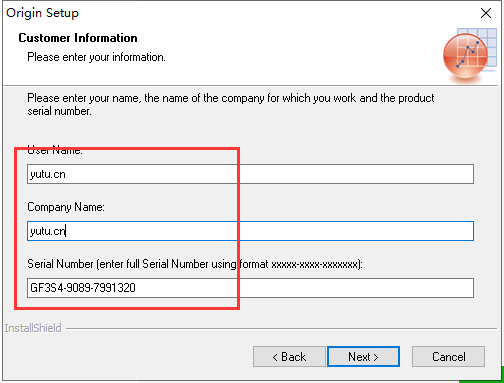Go back with the Back button
Viewport: 504px width, 383px height.
289,357
